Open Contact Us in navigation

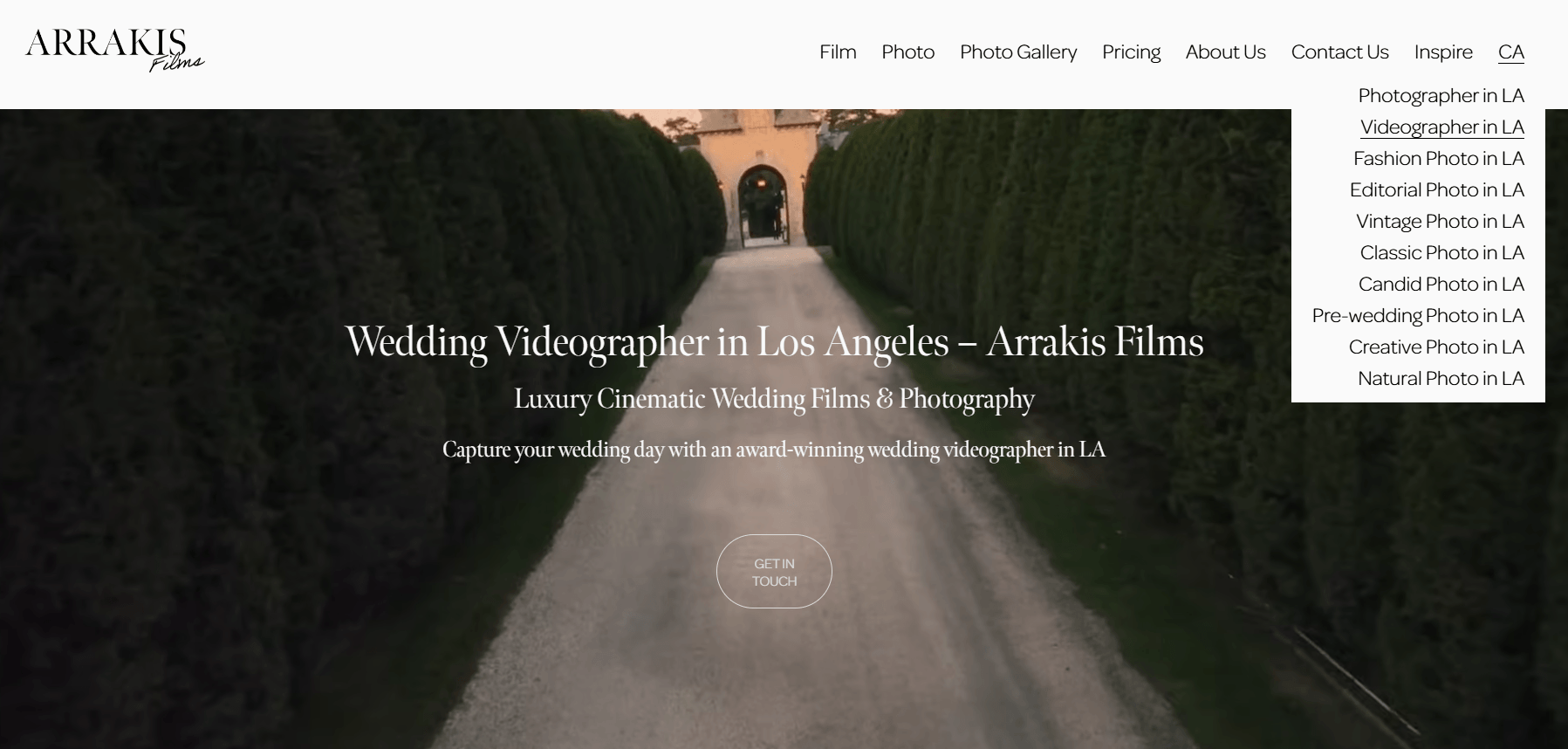click(1339, 52)
